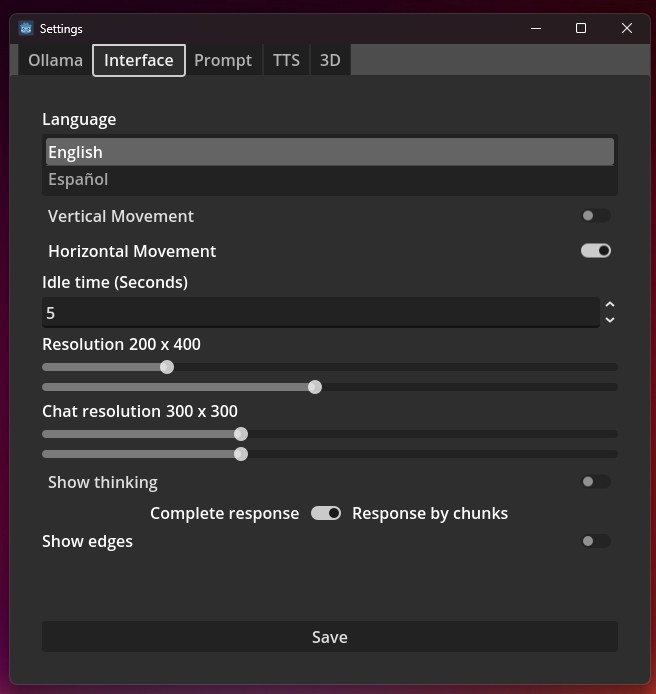Choose Español in the Language list
The height and width of the screenshot is (694, 656).
[x=330, y=179]
